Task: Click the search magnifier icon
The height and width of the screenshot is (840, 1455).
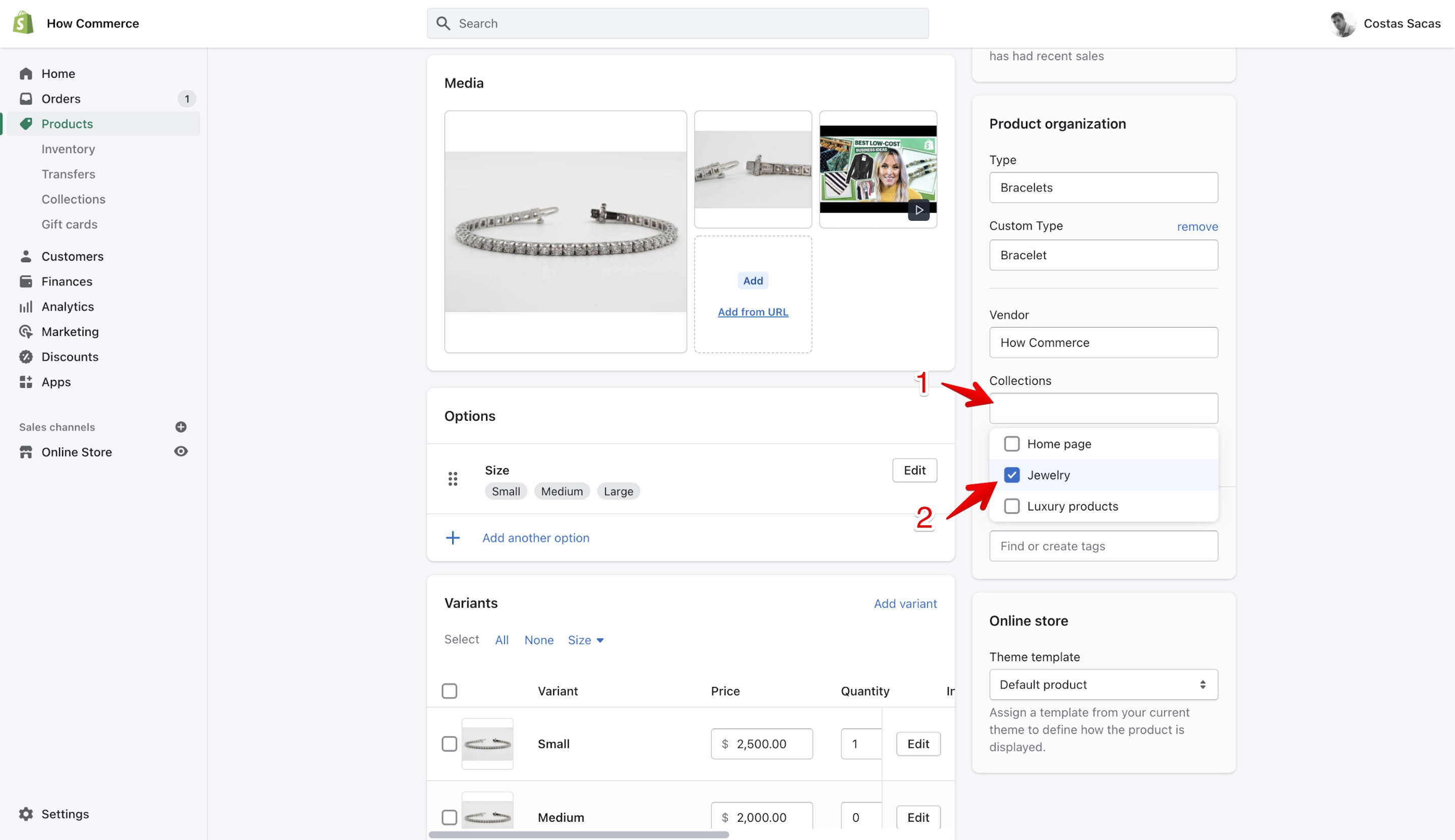Action: point(443,23)
